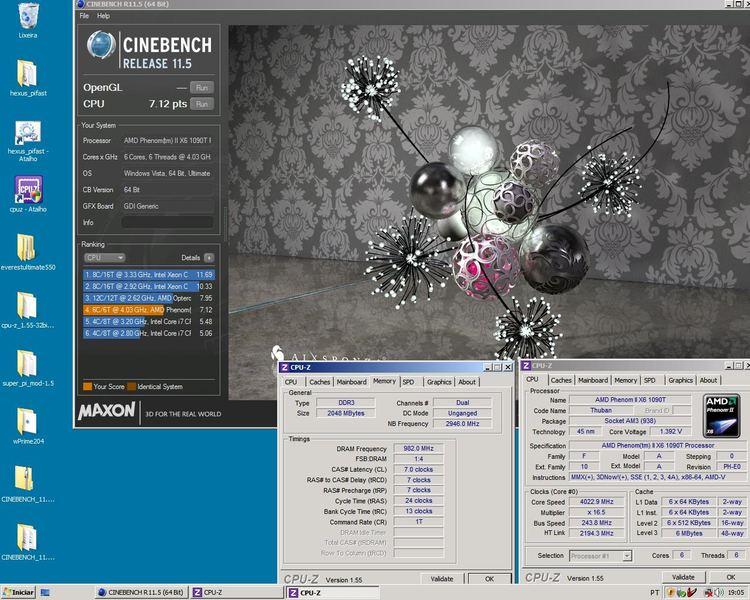
Task: Select the wPrime204 folder icon
Action: (27, 422)
